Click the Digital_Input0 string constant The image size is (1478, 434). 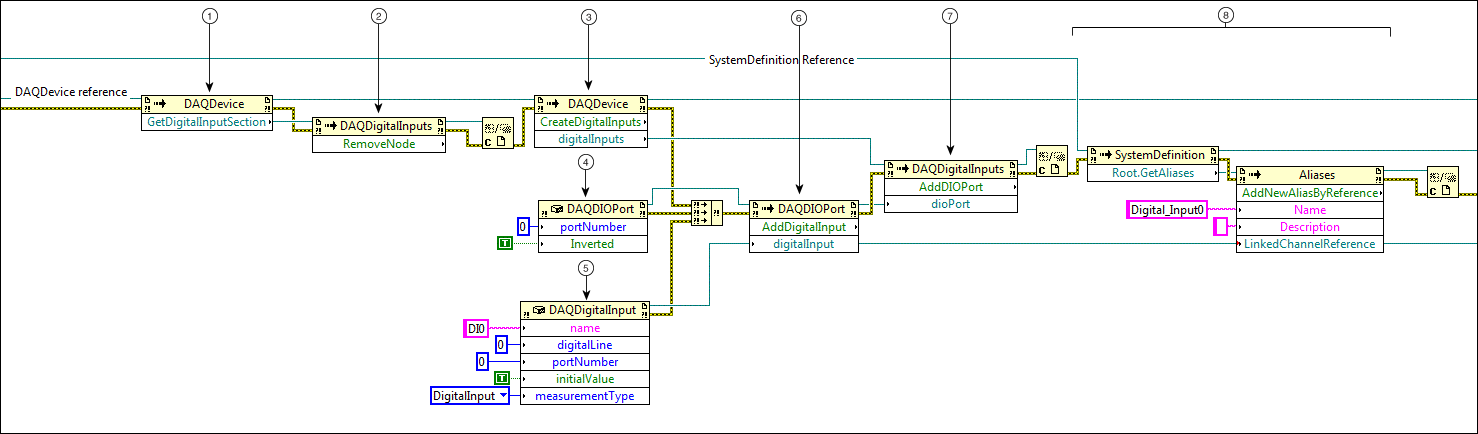(1168, 210)
